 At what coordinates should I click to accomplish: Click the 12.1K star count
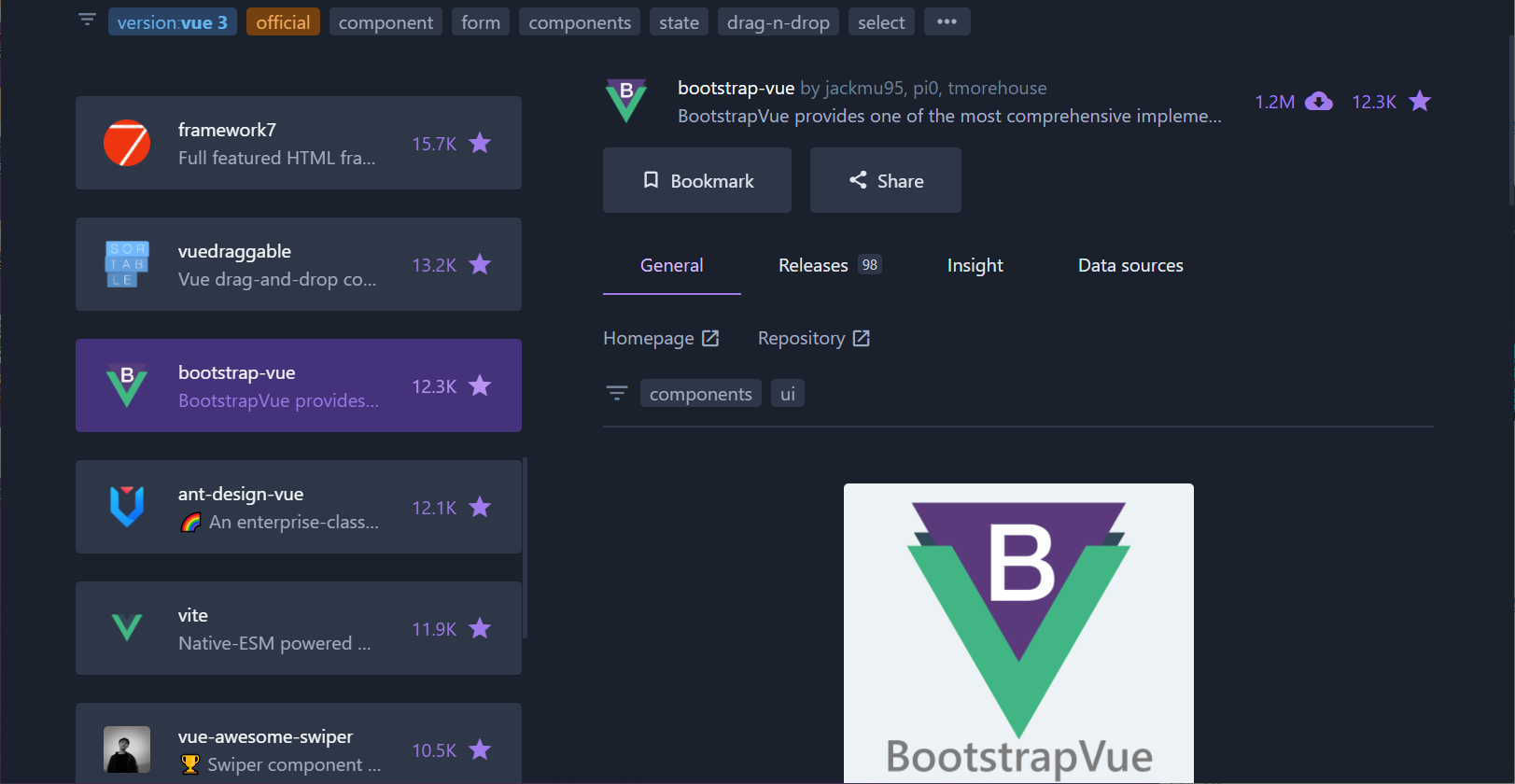pyautogui.click(x=434, y=508)
